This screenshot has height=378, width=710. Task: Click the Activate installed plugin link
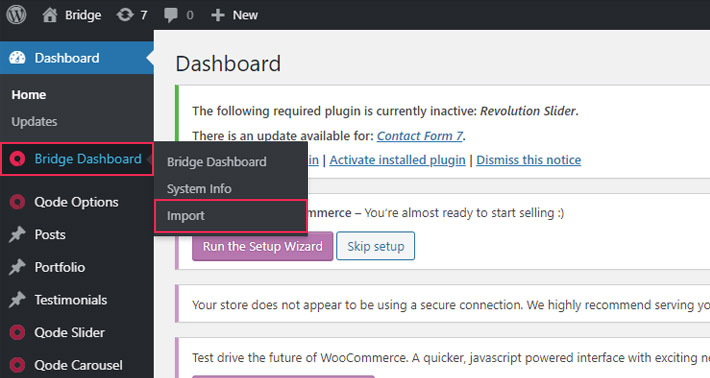398,160
